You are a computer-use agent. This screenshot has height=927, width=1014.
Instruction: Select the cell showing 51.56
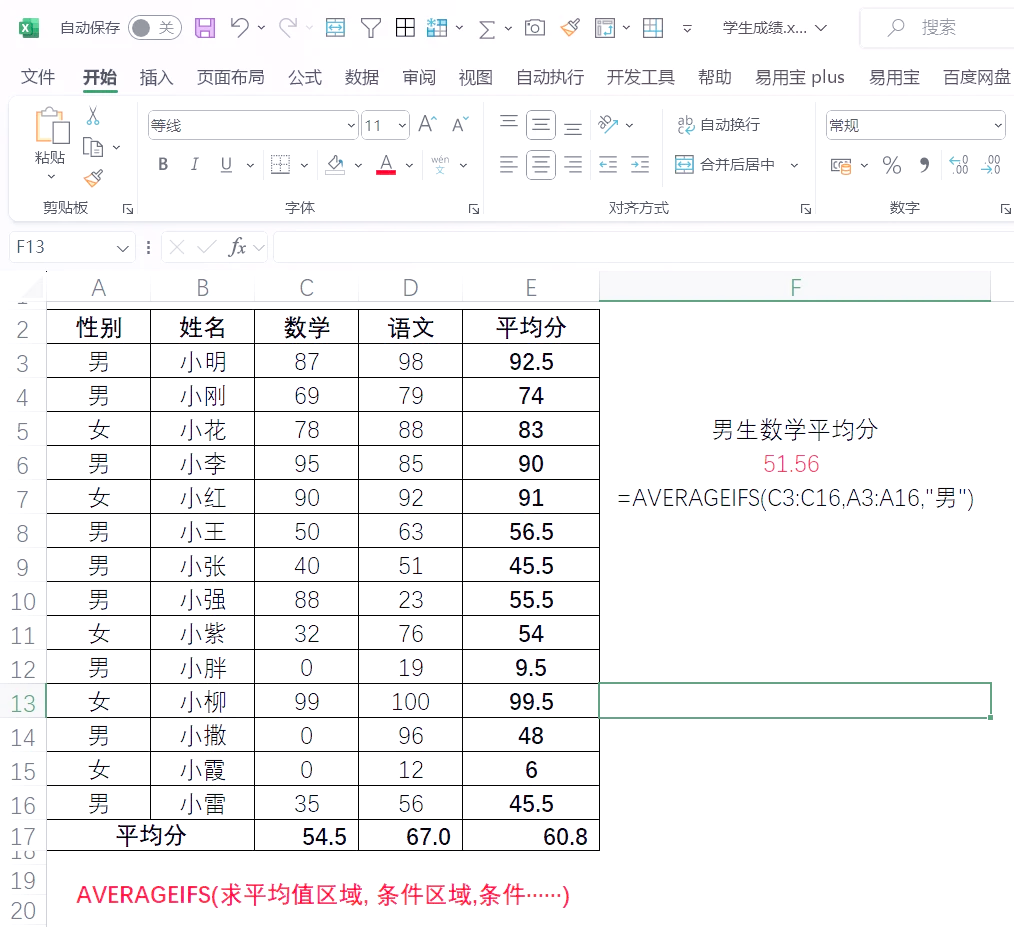click(795, 463)
